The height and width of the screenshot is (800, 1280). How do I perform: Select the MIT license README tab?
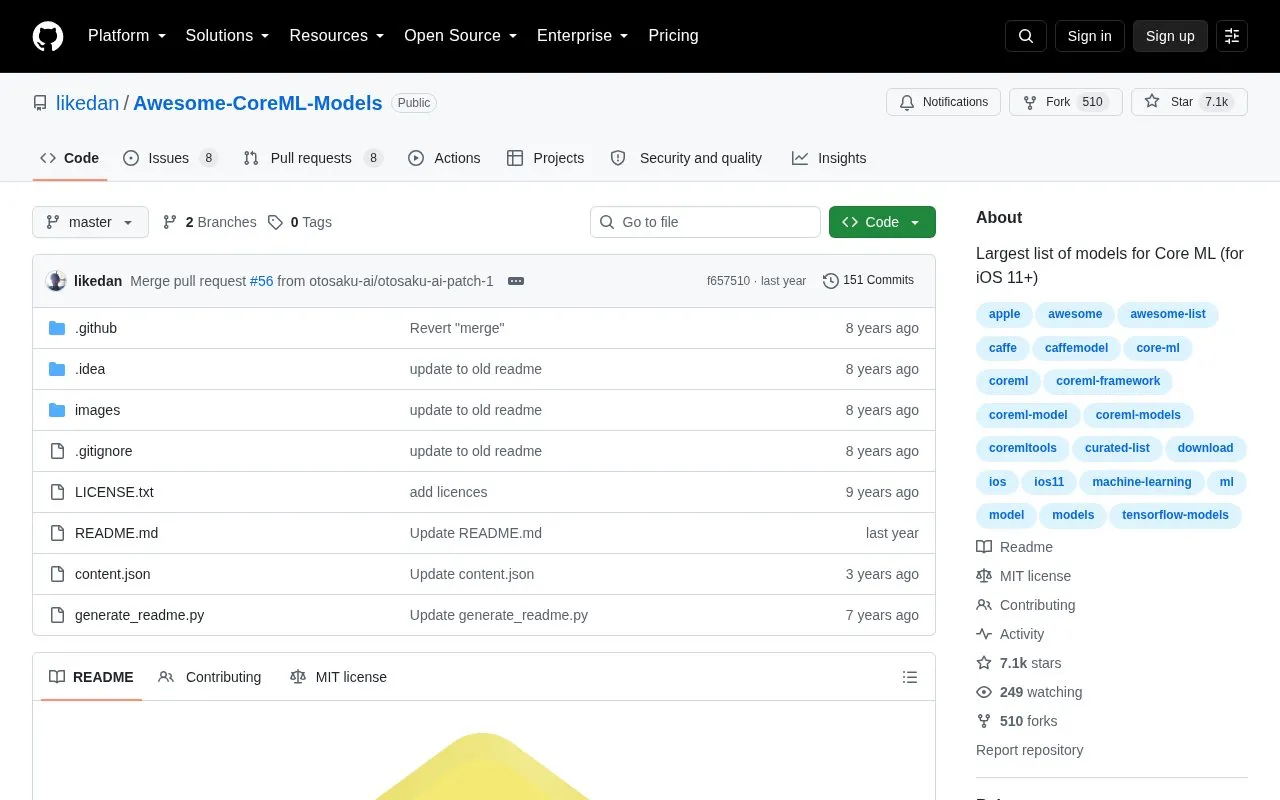[338, 677]
